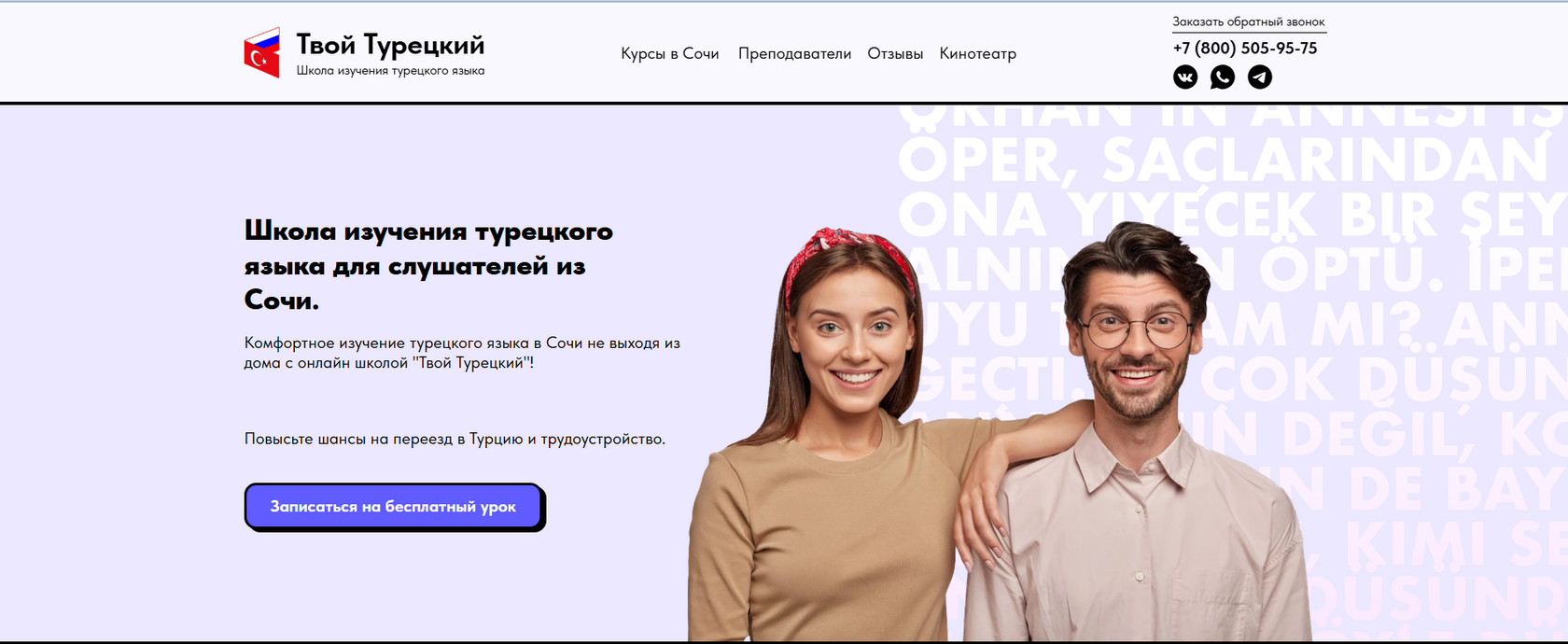
Task: Go to the "Преподаватели" menu item
Action: pos(794,54)
